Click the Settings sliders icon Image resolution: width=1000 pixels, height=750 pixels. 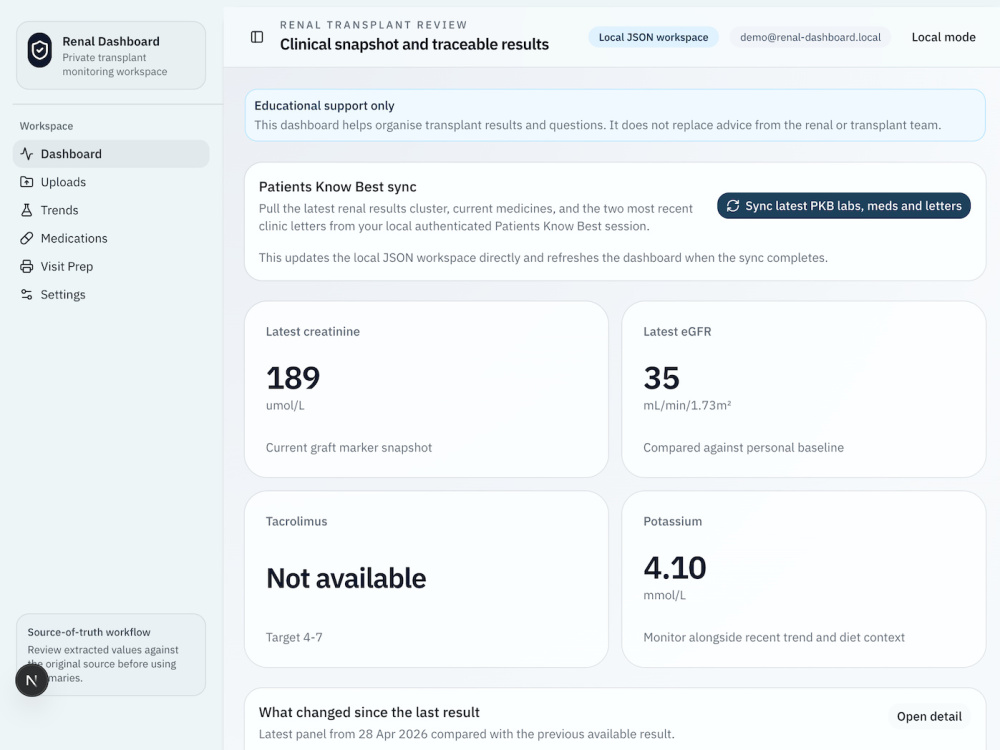(x=27, y=294)
